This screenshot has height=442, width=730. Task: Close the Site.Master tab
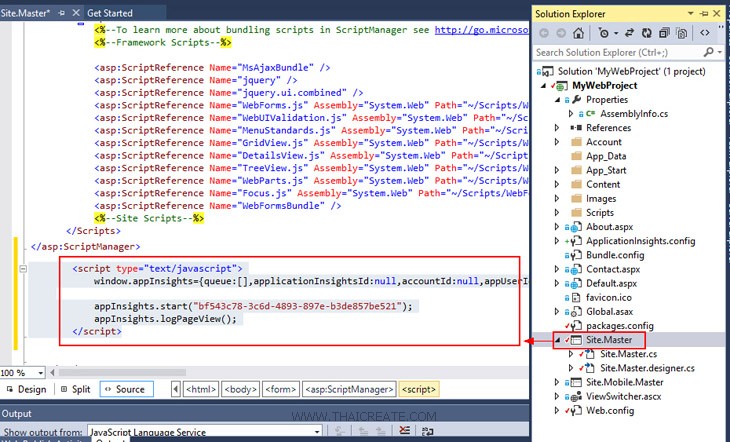(x=76, y=13)
